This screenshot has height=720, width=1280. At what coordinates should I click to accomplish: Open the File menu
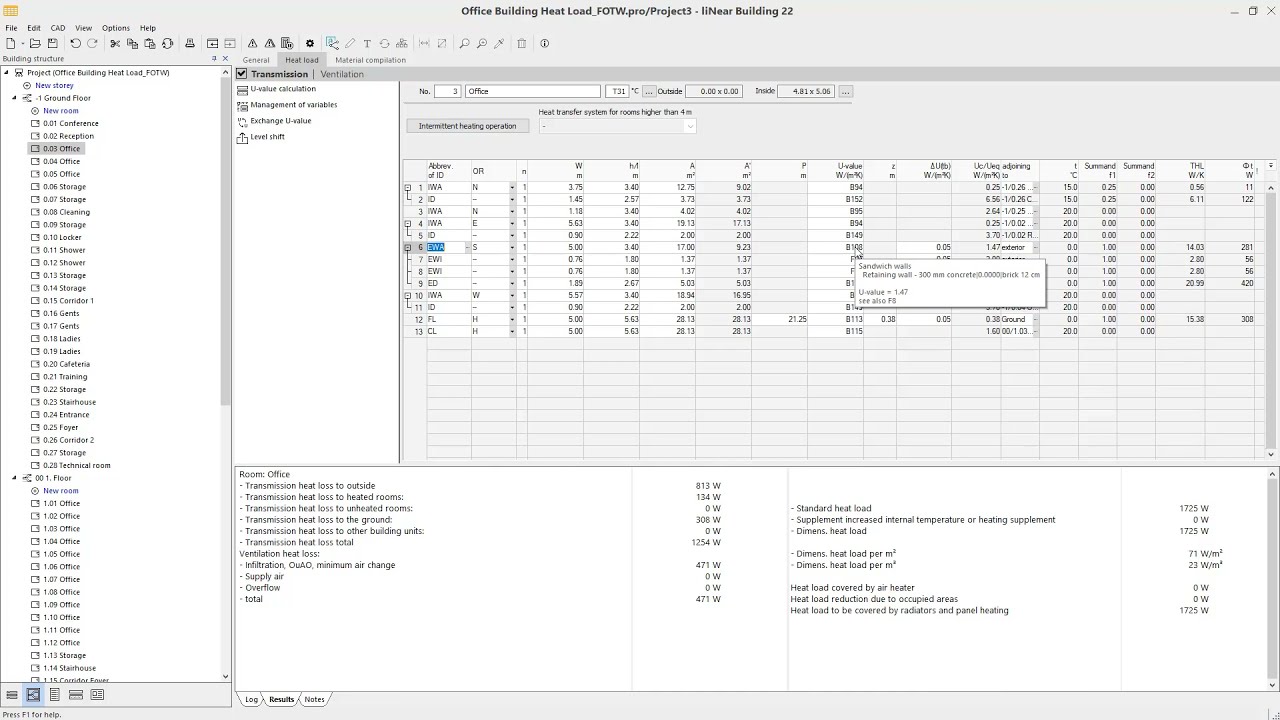tap(11, 28)
